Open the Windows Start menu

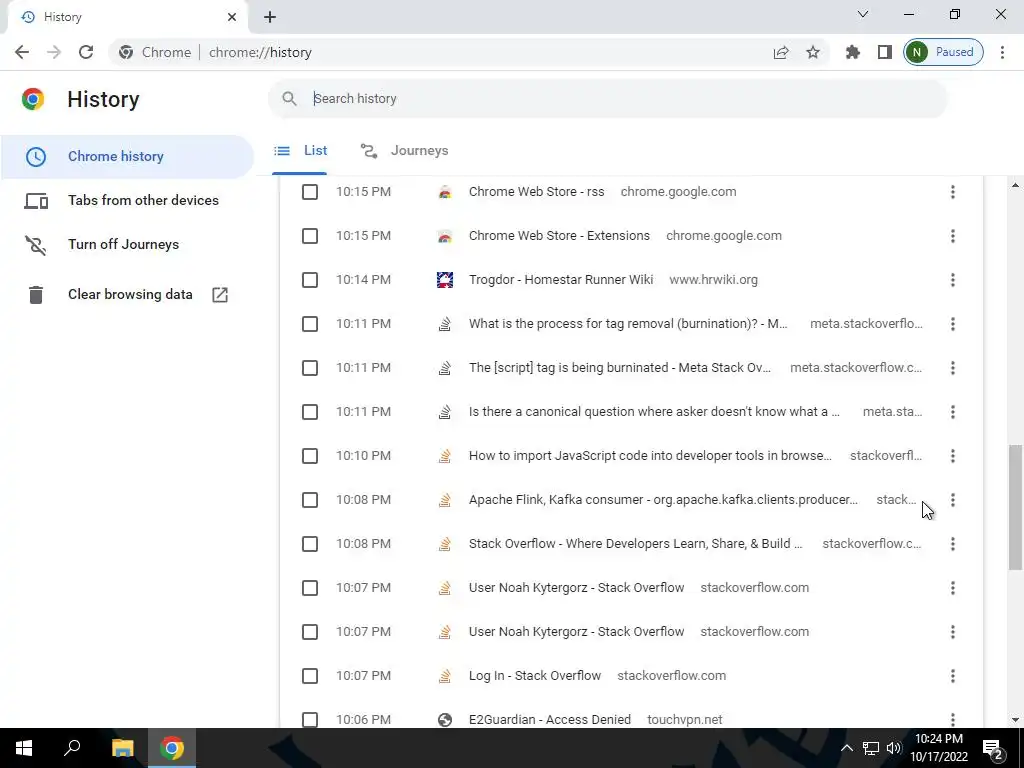24,748
